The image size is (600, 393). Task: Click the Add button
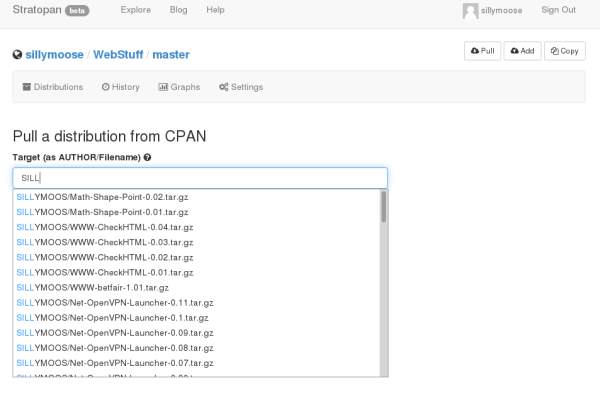click(x=522, y=51)
